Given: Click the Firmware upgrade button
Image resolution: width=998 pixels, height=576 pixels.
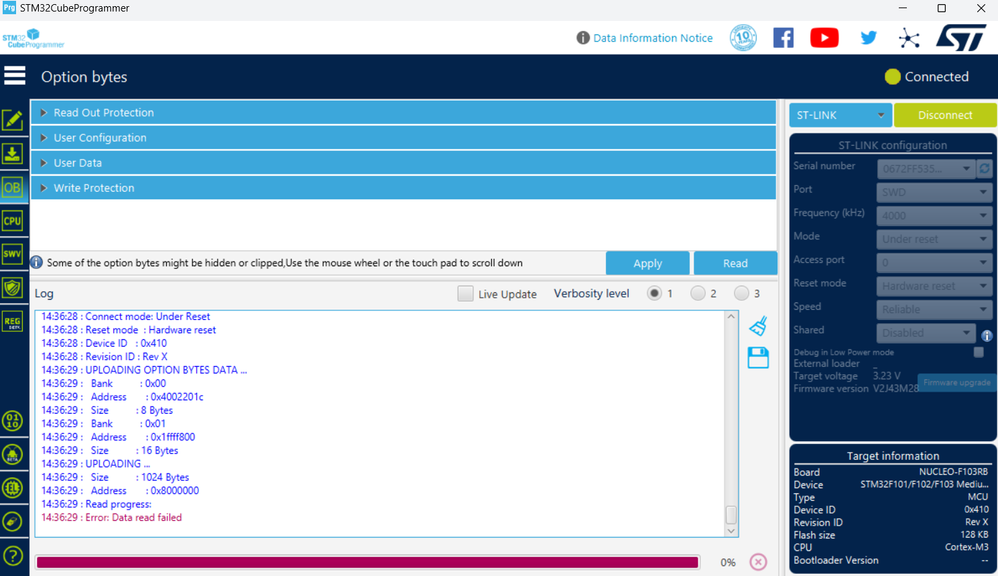Looking at the screenshot, I should [x=957, y=383].
